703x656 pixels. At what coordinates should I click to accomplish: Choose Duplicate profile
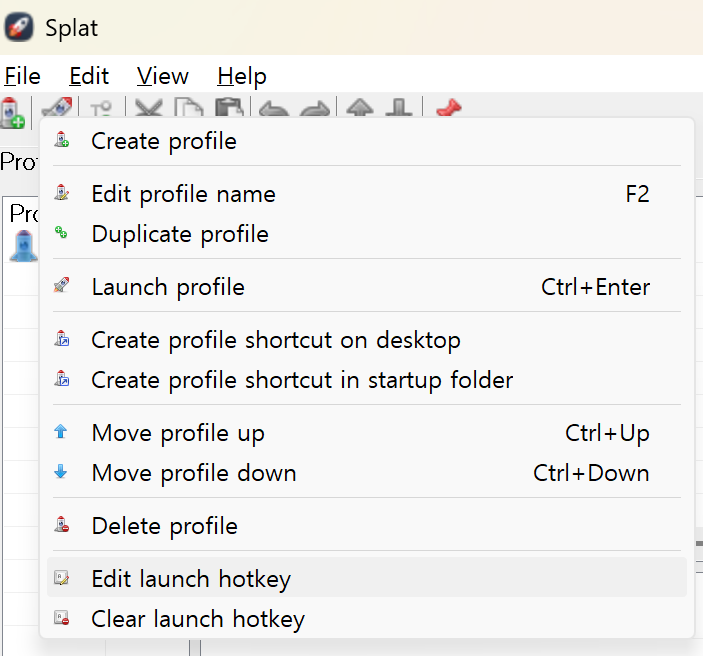coord(367,234)
